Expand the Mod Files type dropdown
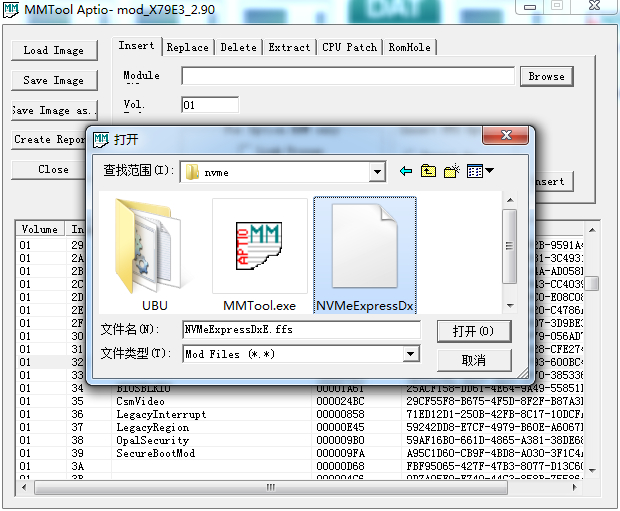 [x=411, y=354]
